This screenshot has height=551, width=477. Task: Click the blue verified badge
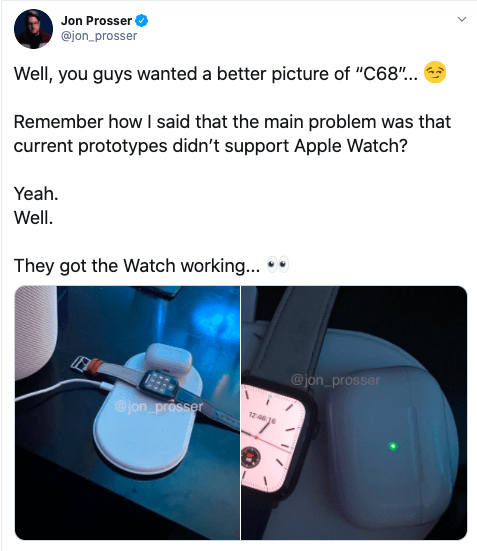point(141,21)
